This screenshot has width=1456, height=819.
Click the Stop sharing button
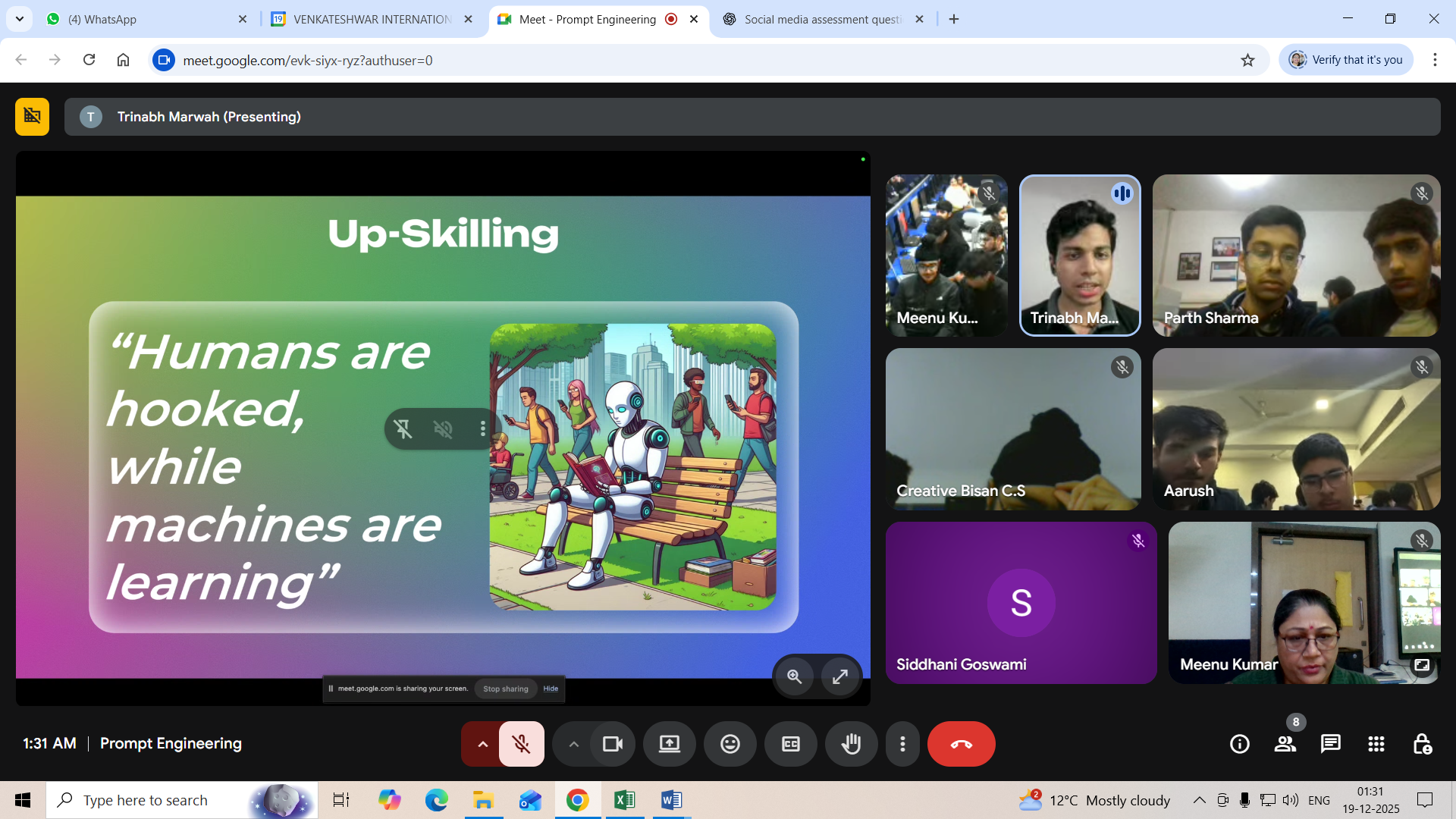click(505, 689)
